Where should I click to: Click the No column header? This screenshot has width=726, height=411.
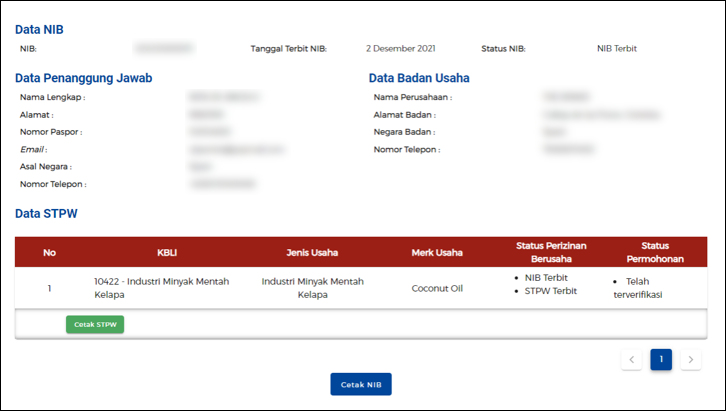click(x=49, y=252)
